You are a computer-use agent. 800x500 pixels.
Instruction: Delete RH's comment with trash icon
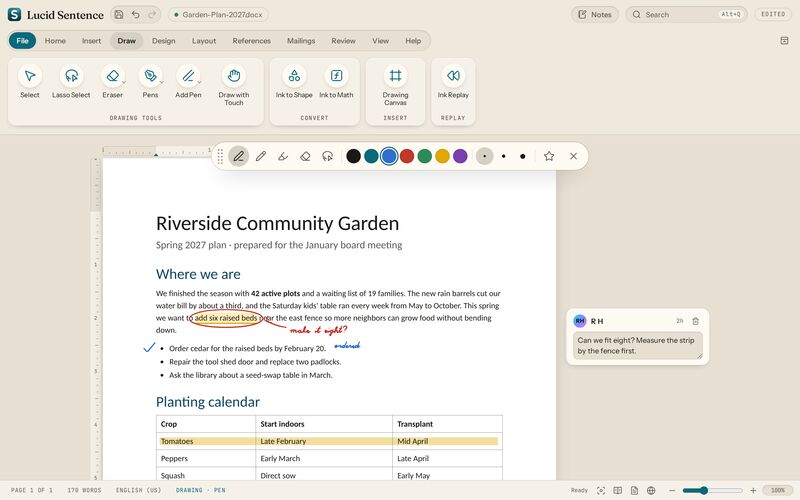coord(695,321)
